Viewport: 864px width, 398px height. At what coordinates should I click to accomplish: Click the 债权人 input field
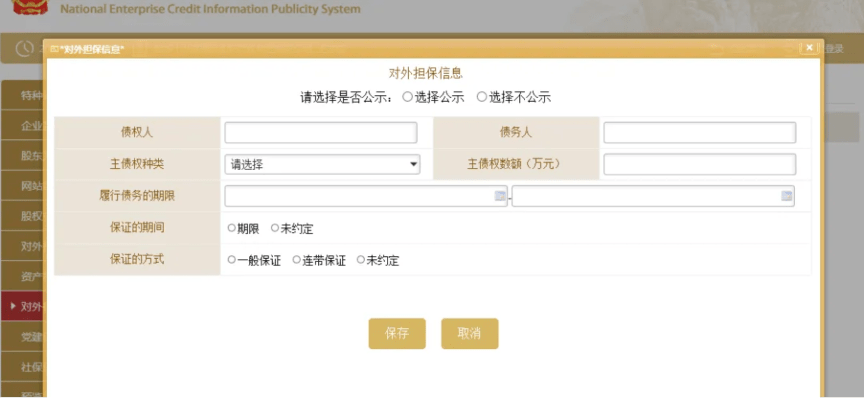[321, 133]
